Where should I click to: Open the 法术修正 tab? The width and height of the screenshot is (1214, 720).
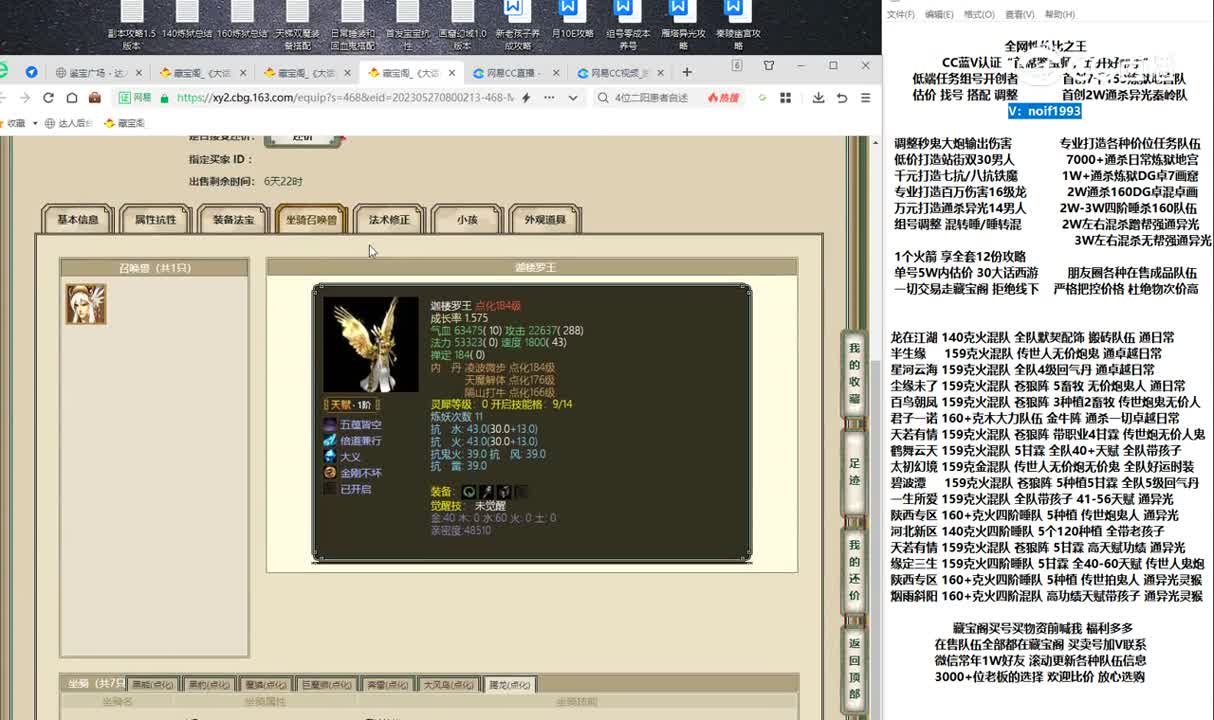pyautogui.click(x=389, y=220)
